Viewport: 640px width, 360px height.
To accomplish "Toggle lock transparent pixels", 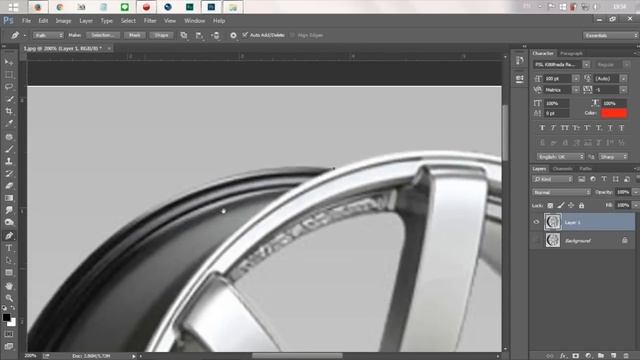I will (550, 205).
